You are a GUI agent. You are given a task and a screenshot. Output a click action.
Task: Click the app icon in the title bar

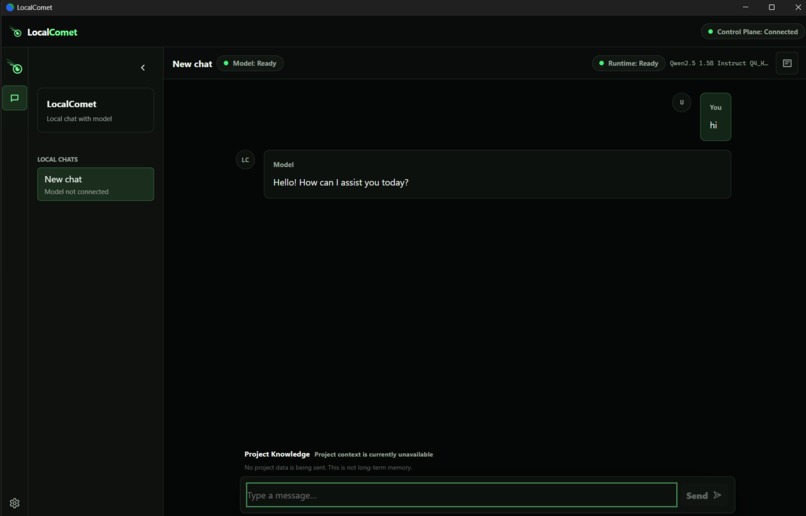(x=10, y=7)
